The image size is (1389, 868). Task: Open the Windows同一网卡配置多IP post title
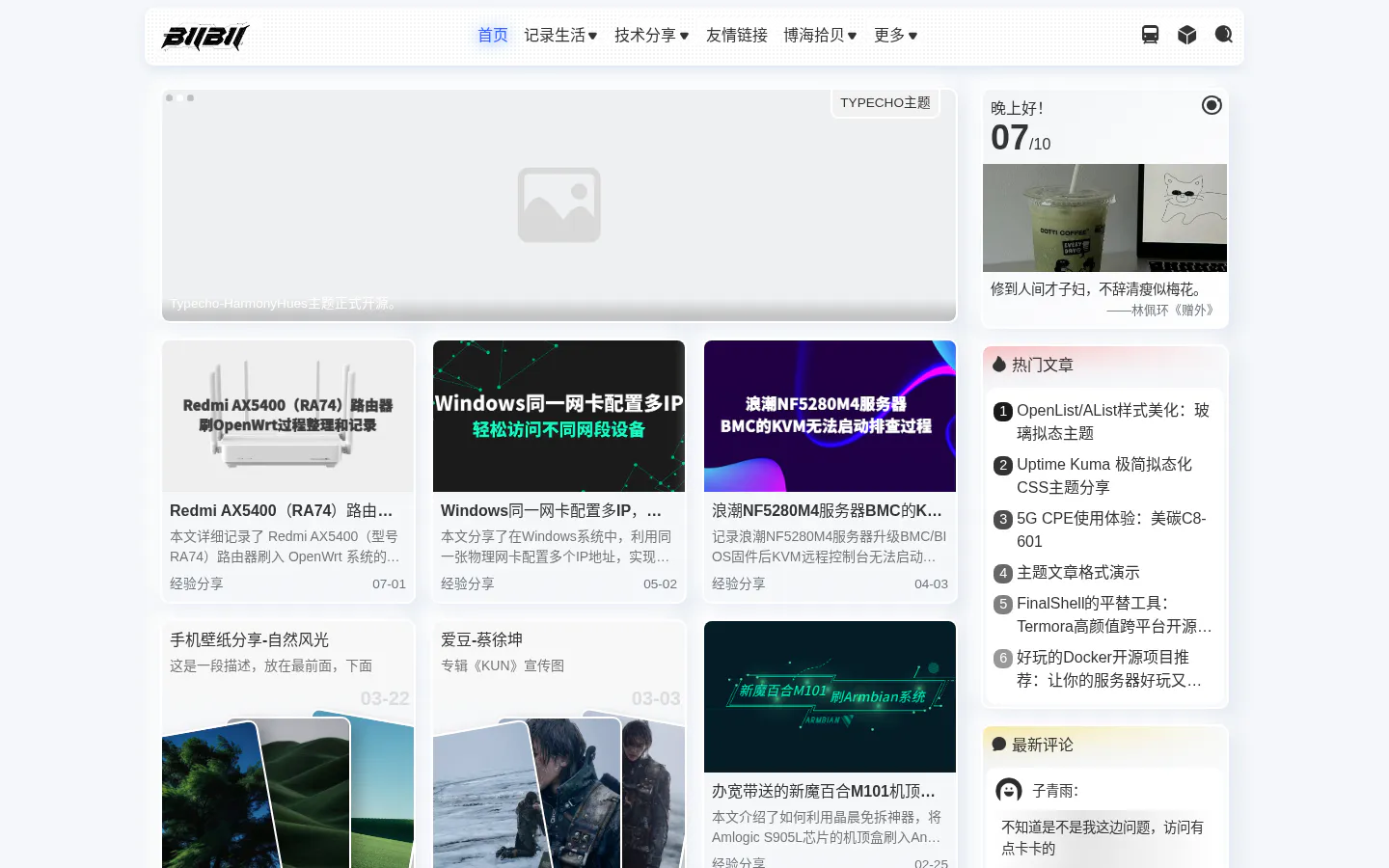pos(552,511)
